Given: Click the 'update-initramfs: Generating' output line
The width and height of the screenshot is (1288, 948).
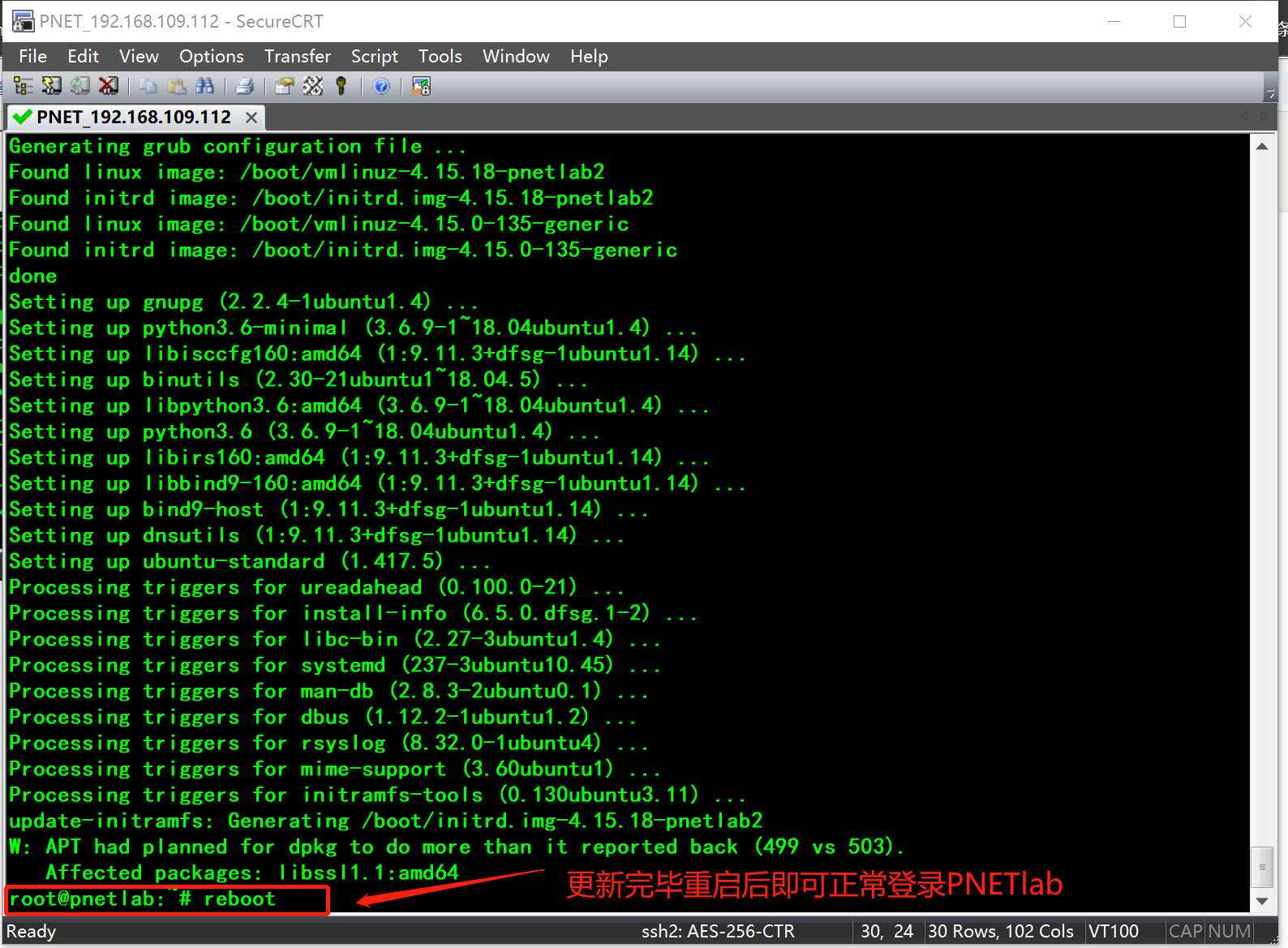Looking at the screenshot, I should pos(386,821).
